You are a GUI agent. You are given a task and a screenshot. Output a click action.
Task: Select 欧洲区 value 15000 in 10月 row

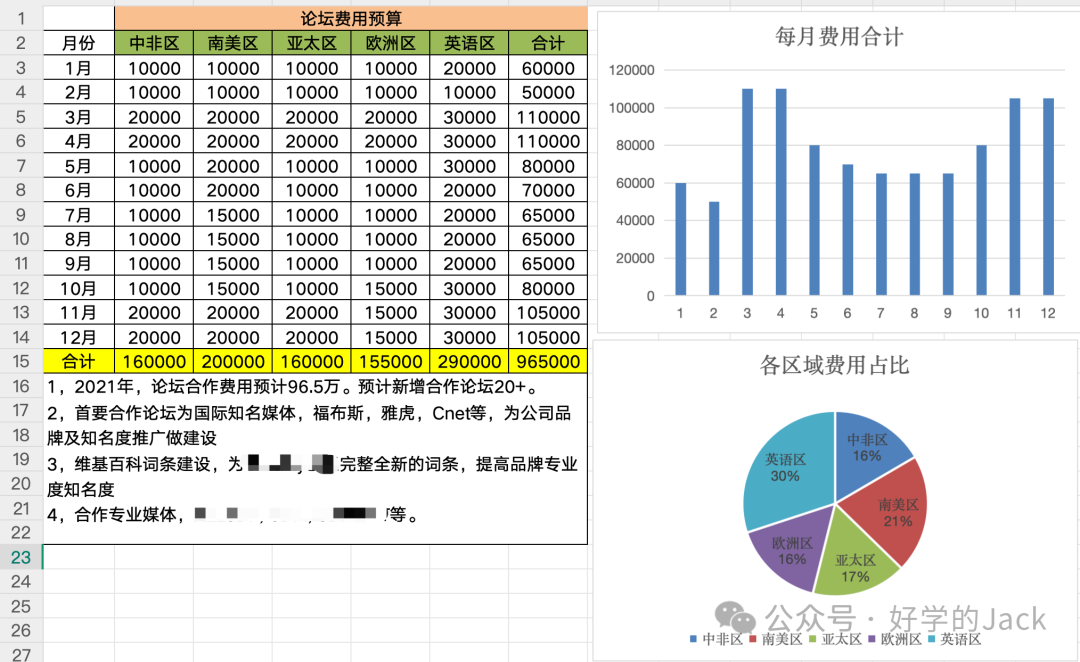[391, 288]
